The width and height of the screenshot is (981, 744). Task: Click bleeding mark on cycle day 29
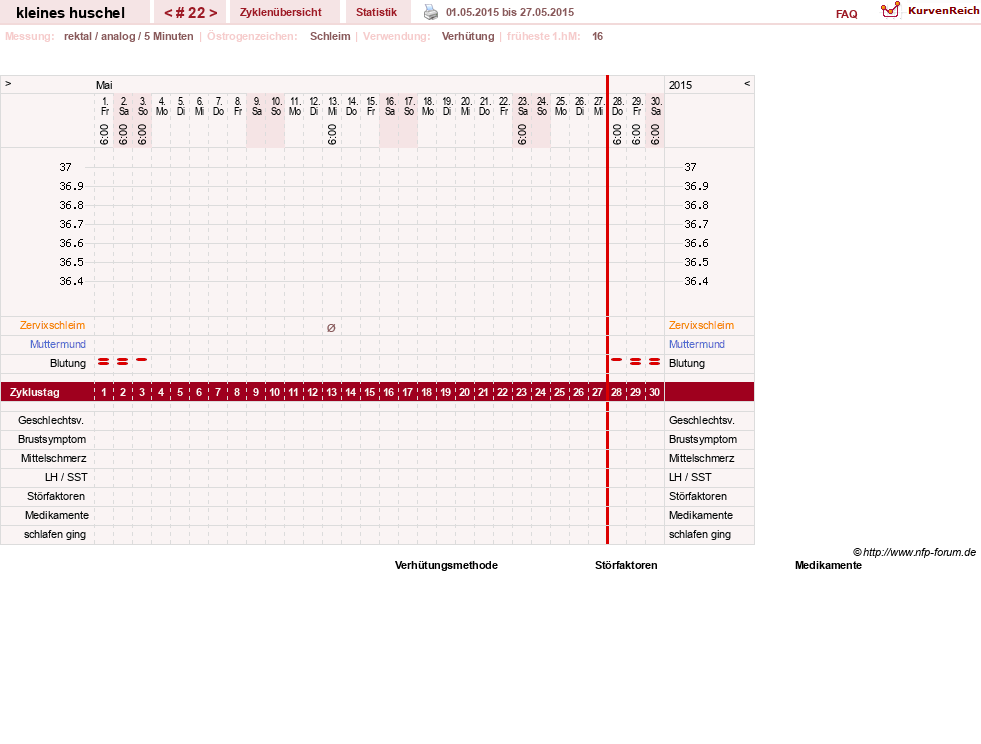coord(636,362)
